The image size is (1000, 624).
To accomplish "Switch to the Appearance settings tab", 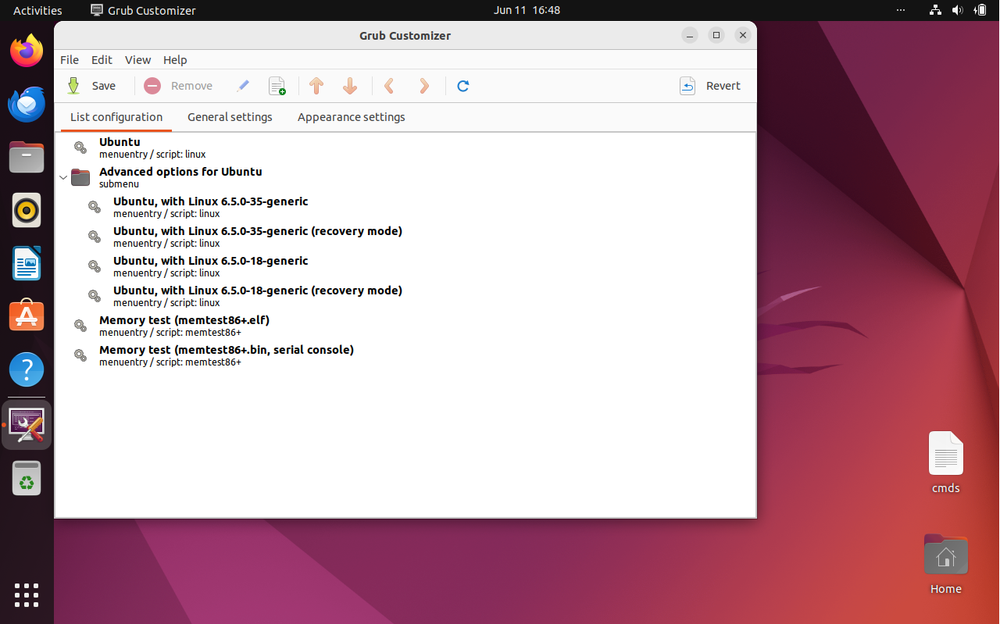I will [351, 117].
